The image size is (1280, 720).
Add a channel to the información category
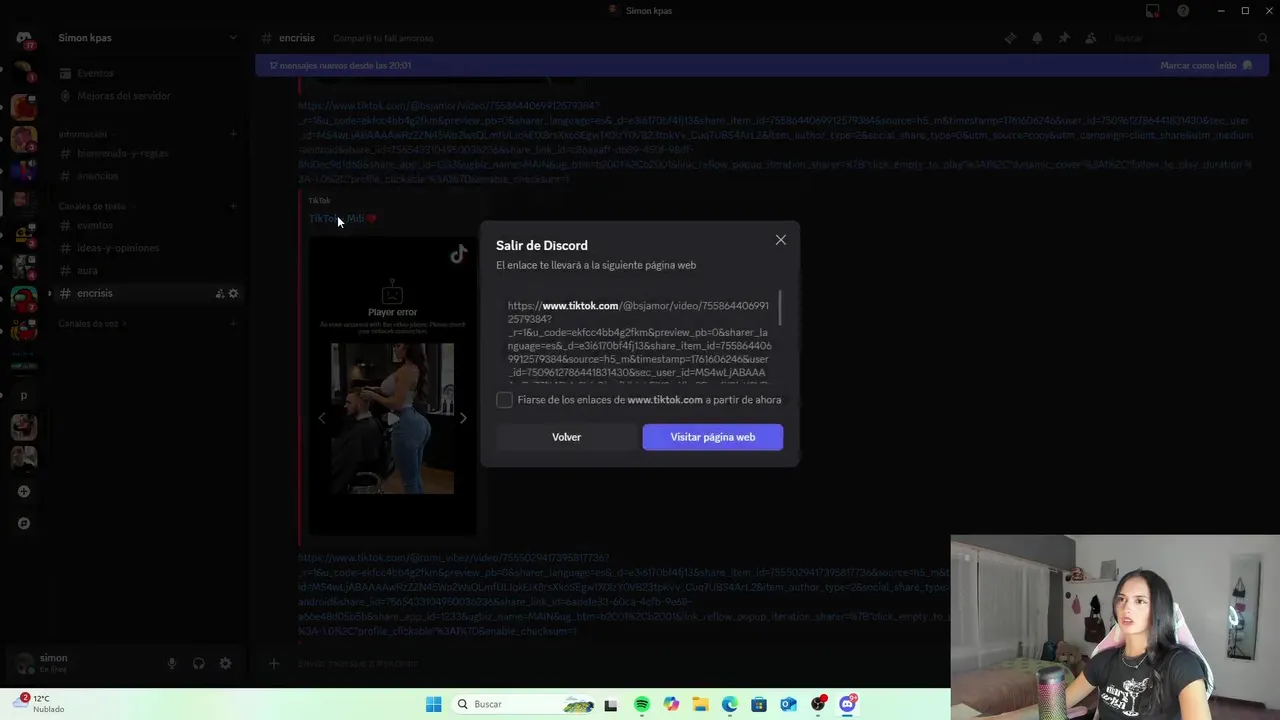point(233,134)
